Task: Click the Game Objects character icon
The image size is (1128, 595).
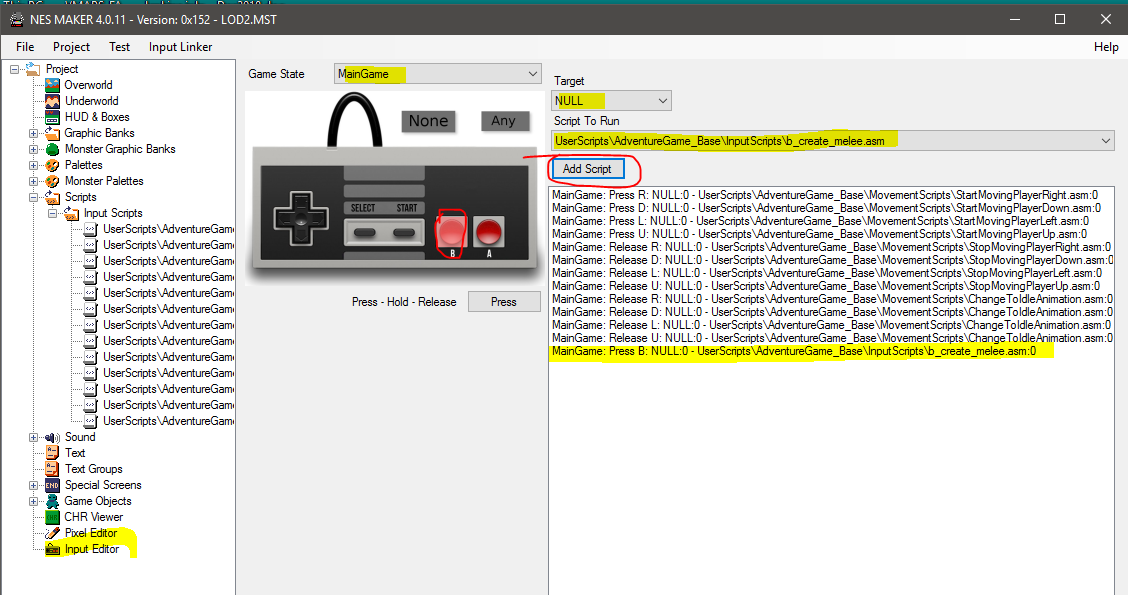Action: 53,501
